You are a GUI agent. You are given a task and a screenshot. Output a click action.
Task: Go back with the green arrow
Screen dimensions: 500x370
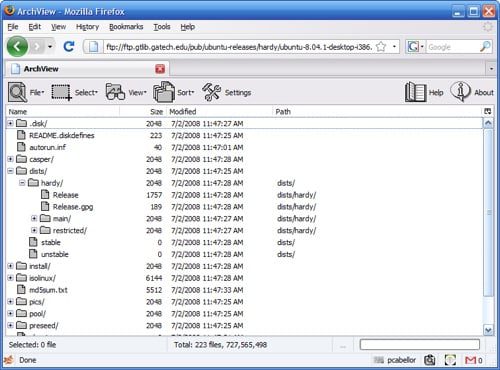pos(17,46)
